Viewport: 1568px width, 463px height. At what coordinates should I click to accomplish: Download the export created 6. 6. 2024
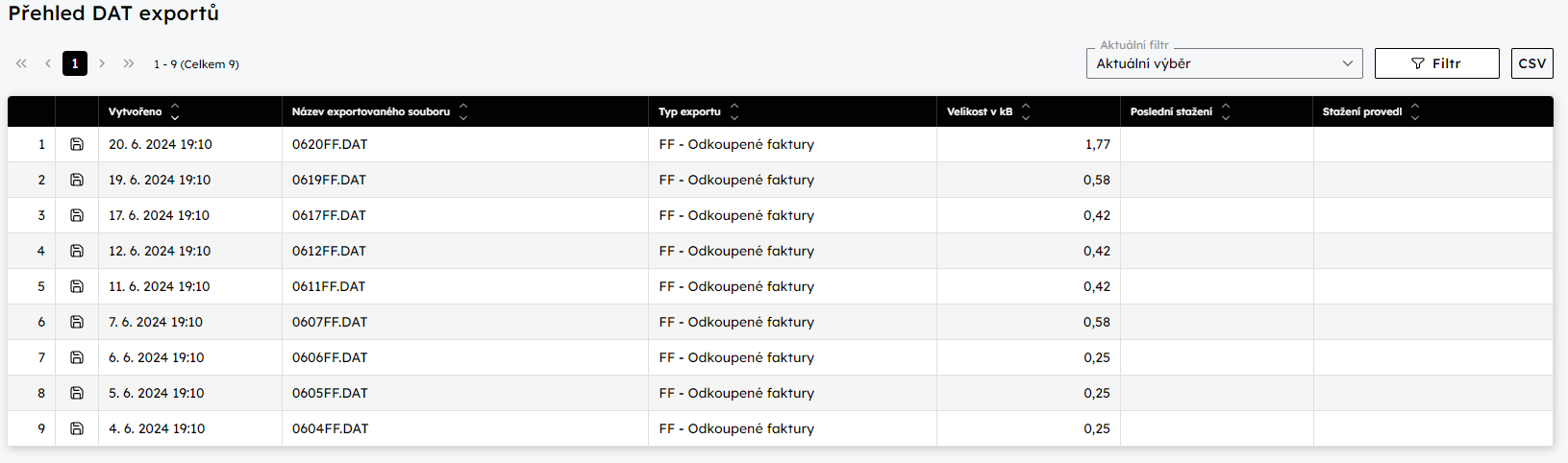[77, 357]
